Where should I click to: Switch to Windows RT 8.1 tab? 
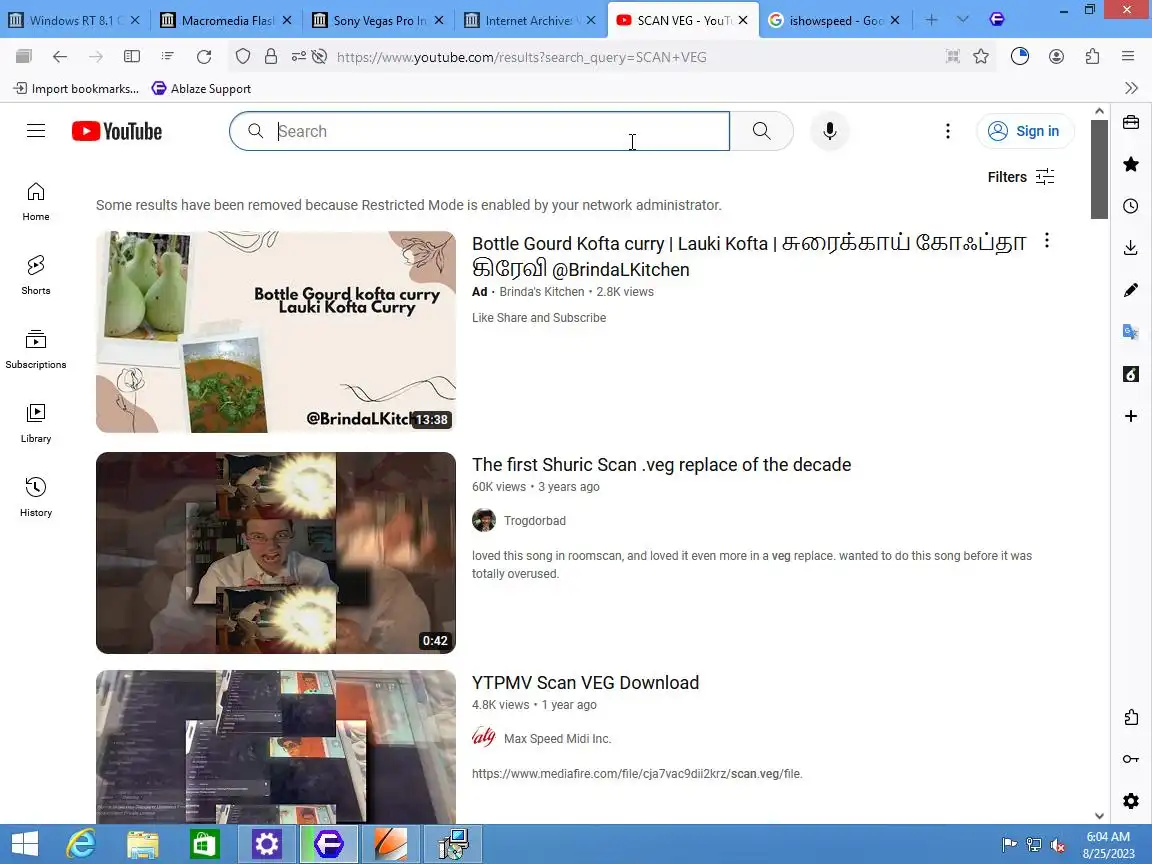click(x=74, y=20)
